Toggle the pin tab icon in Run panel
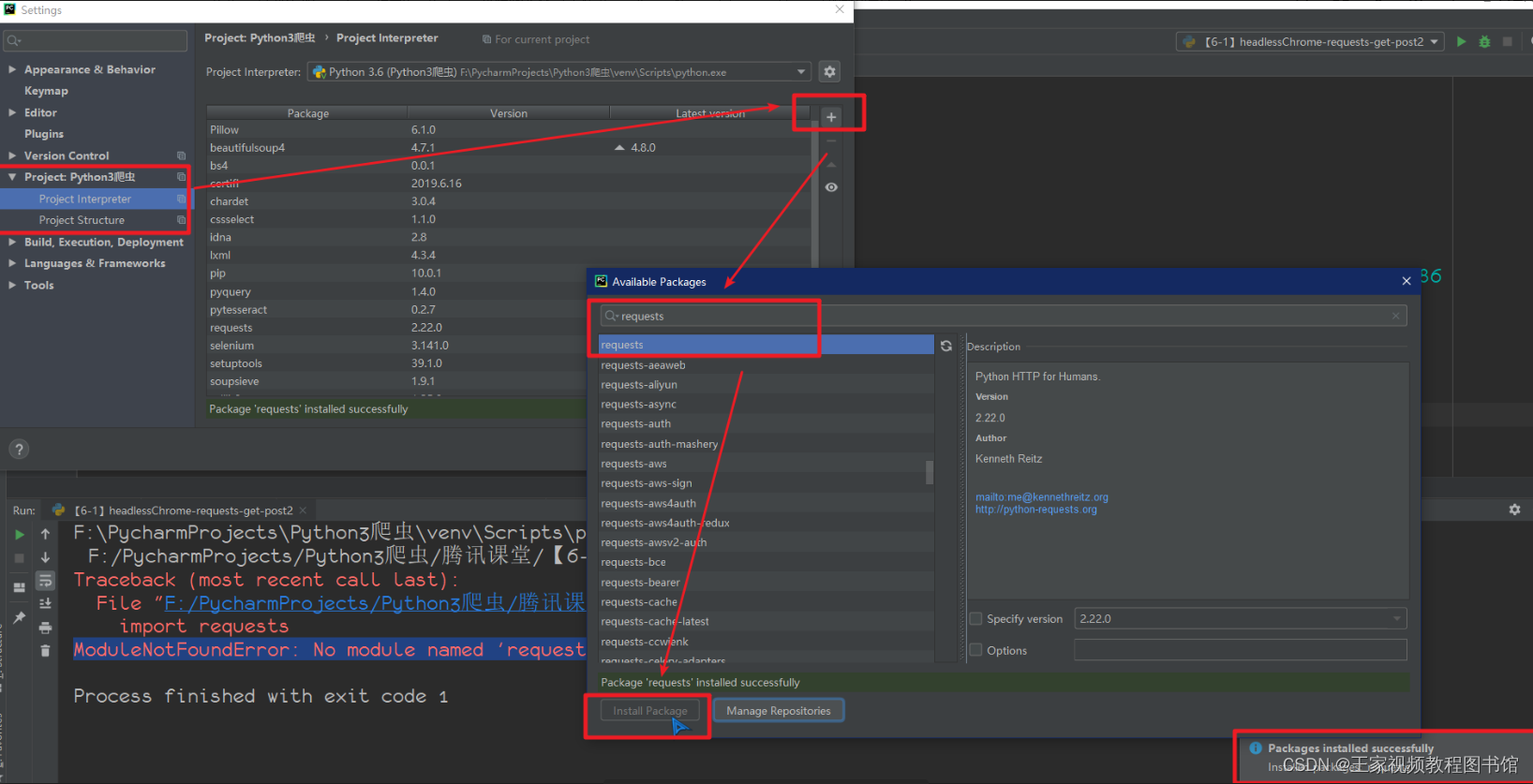The image size is (1533, 784). [x=20, y=616]
